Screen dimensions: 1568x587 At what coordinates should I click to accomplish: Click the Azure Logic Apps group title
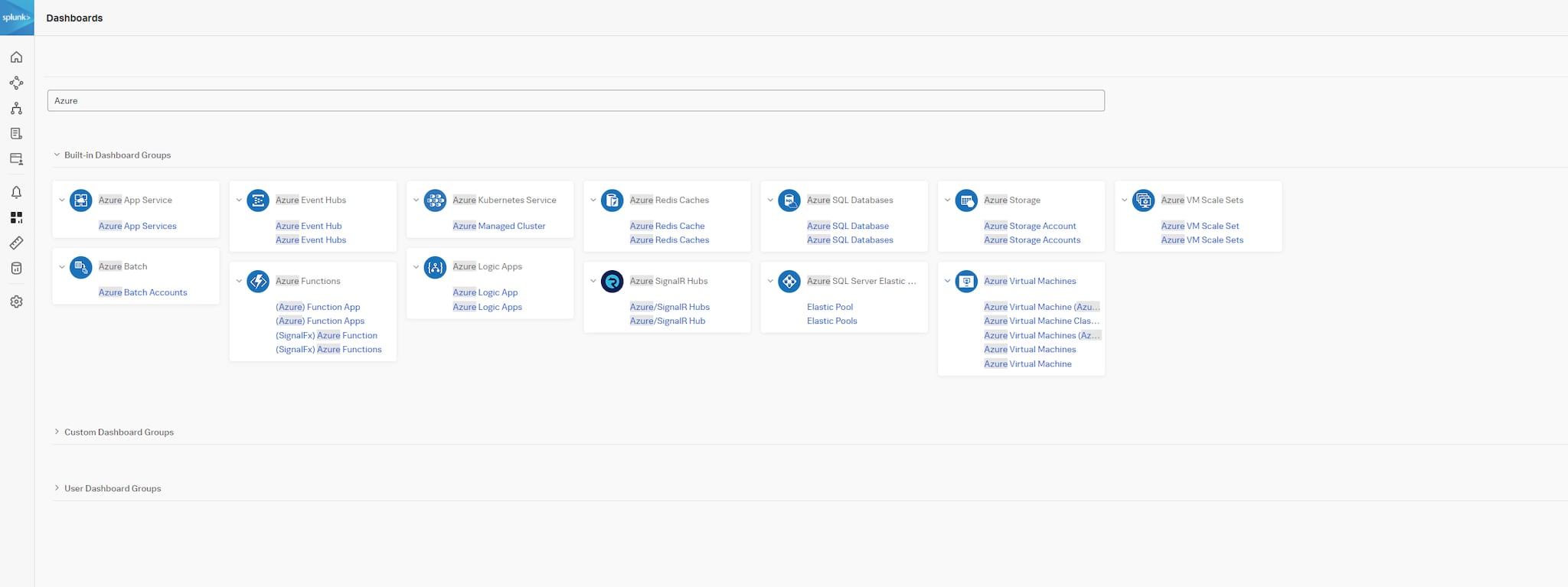point(487,266)
